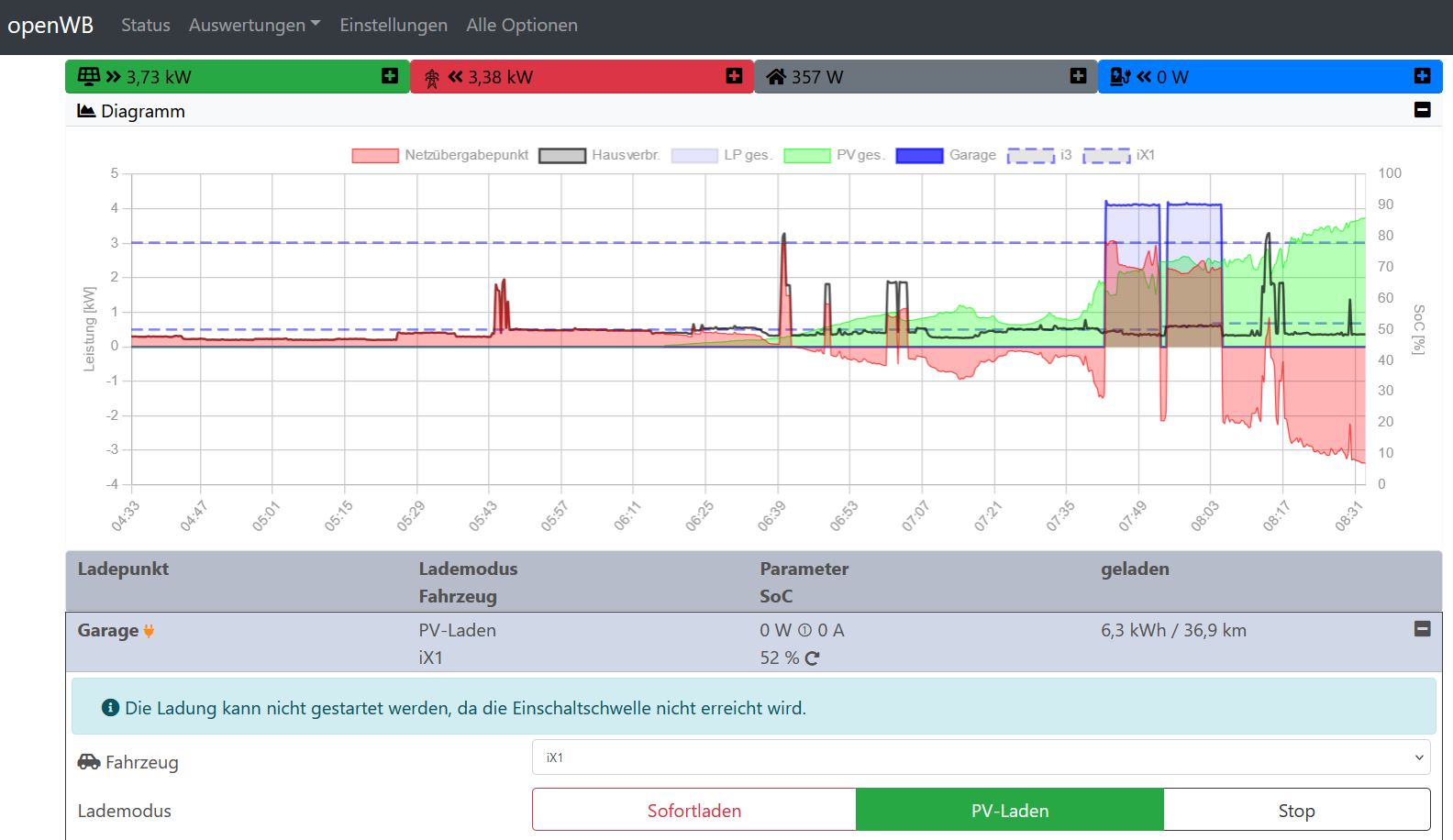Click the power pylon grid icon

tap(432, 79)
